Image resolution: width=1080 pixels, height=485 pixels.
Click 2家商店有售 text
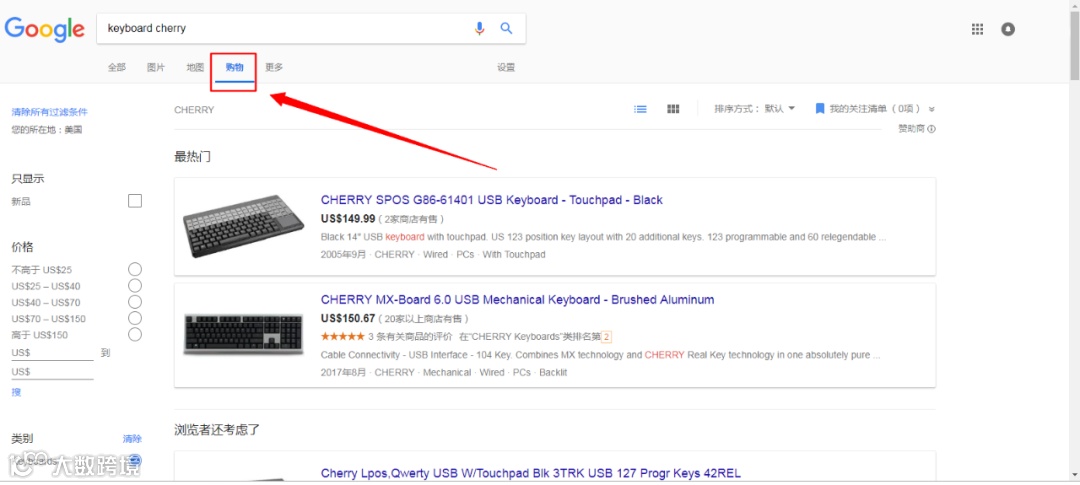click(411, 219)
